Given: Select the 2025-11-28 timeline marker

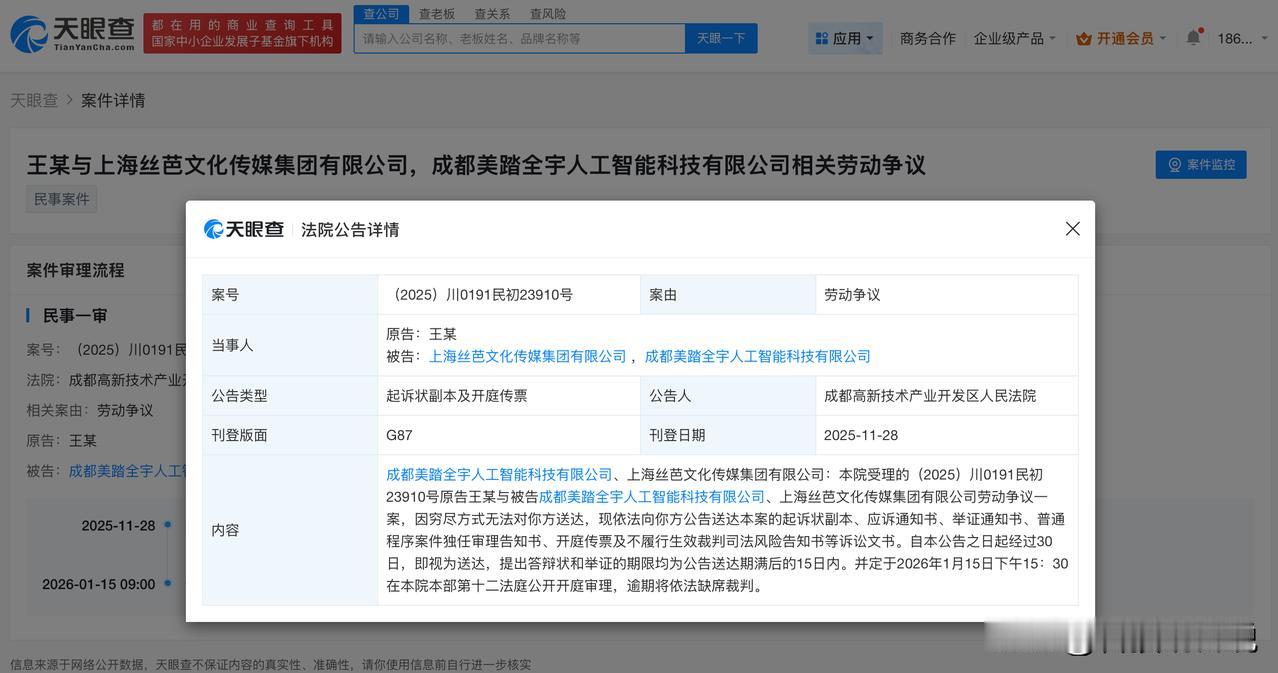Looking at the screenshot, I should click(168, 525).
